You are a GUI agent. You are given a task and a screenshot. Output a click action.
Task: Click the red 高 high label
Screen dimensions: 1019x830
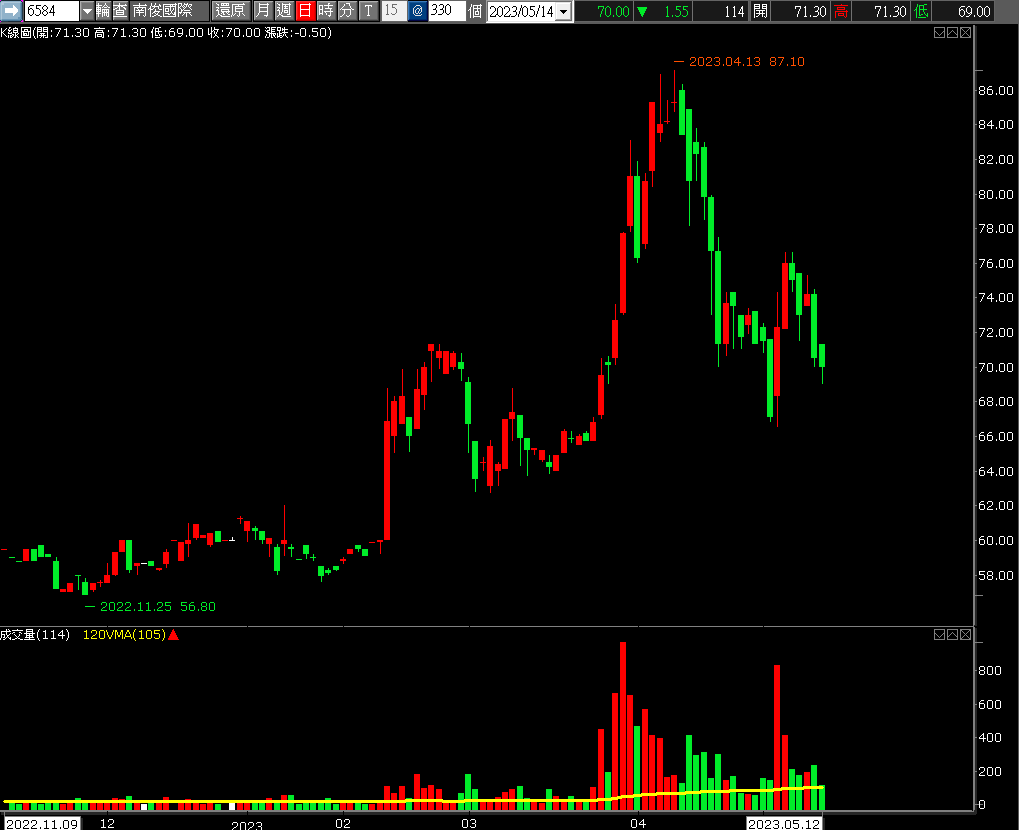(x=841, y=11)
